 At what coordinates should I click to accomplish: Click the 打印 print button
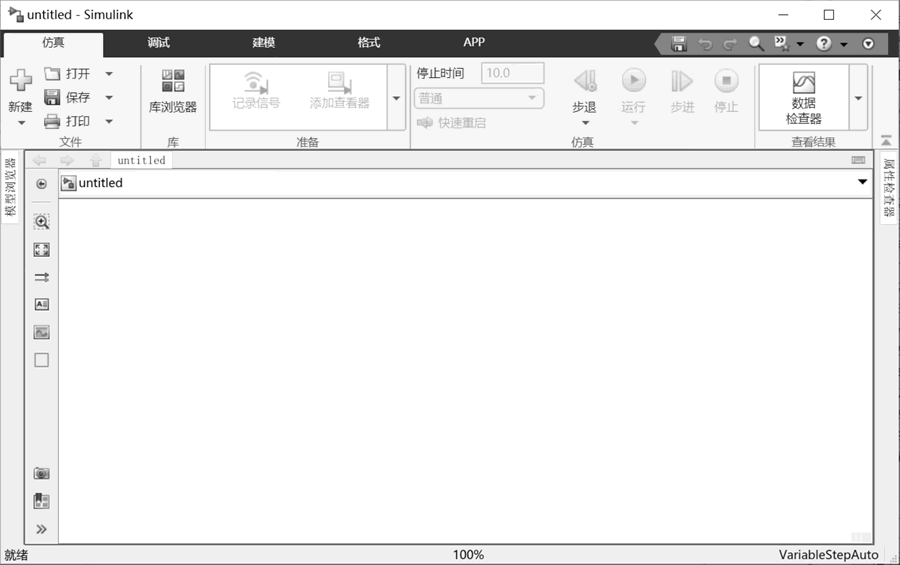tap(68, 121)
